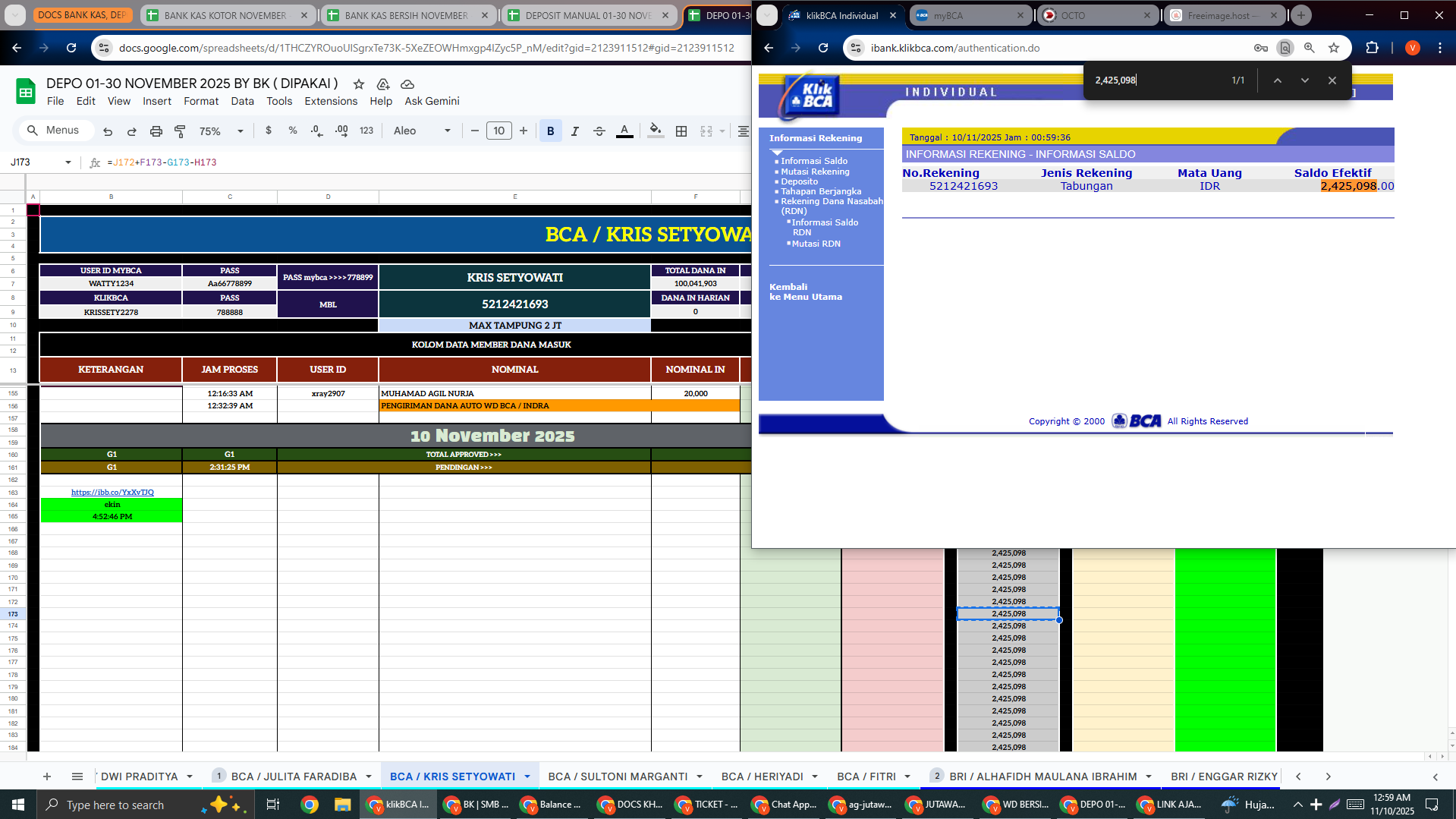Open Mutasi Rekening in KlikBCA sidebar
This screenshot has width=1456, height=819.
tap(815, 172)
